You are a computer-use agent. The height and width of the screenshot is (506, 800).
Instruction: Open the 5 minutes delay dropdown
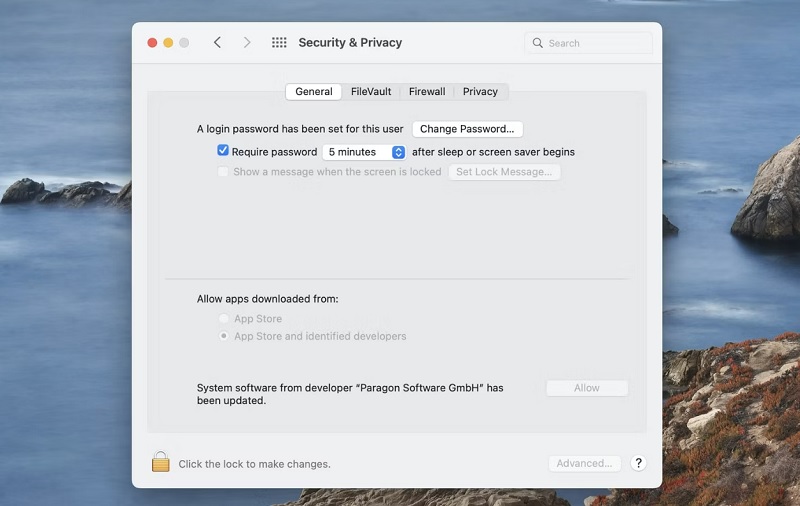pos(364,152)
